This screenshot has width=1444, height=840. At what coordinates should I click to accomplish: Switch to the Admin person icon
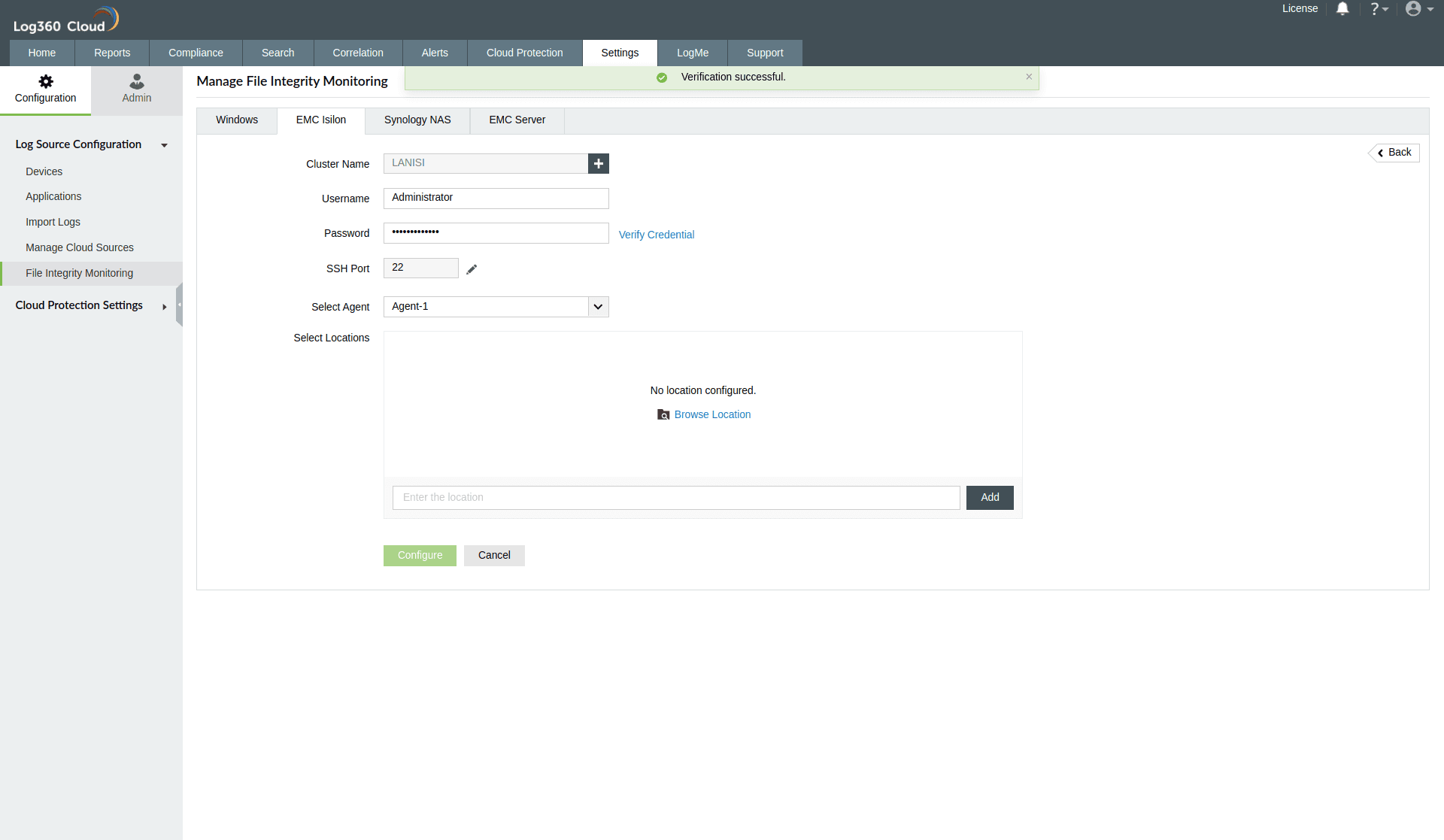tap(137, 82)
